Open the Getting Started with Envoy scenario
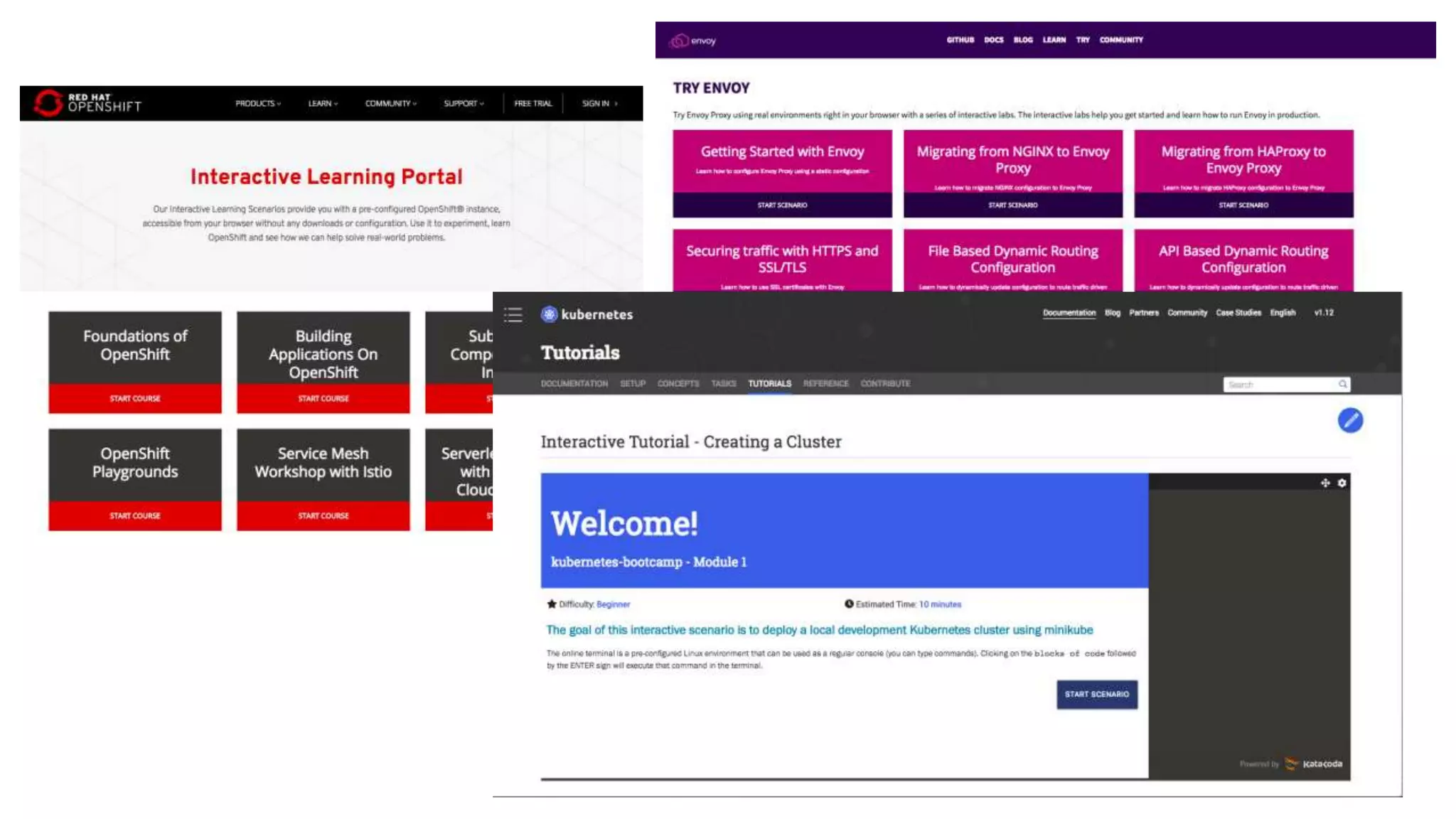Image resolution: width=1456 pixels, height=819 pixels. pos(782,205)
